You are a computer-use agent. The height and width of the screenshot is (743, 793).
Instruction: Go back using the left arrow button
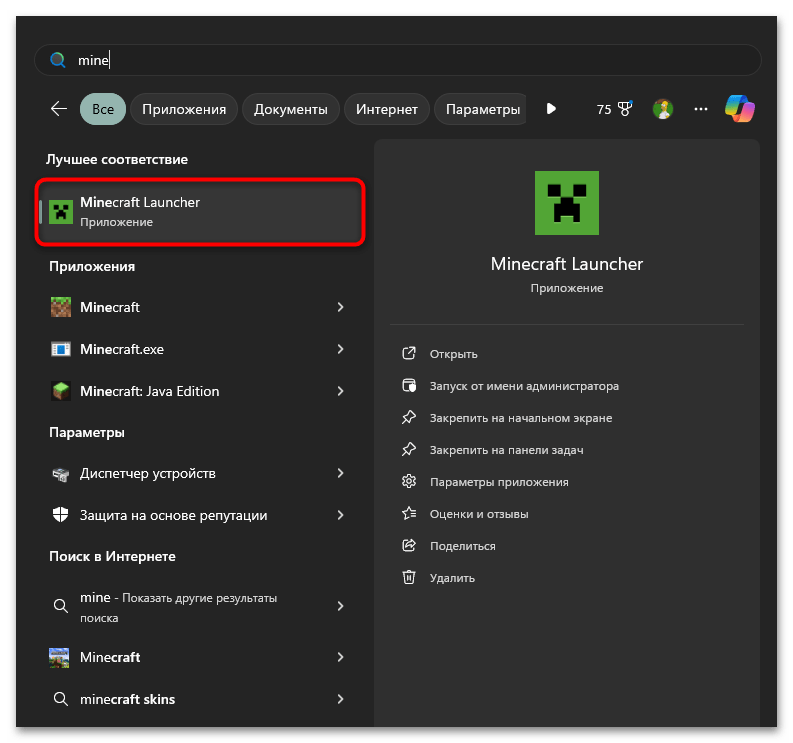[59, 109]
